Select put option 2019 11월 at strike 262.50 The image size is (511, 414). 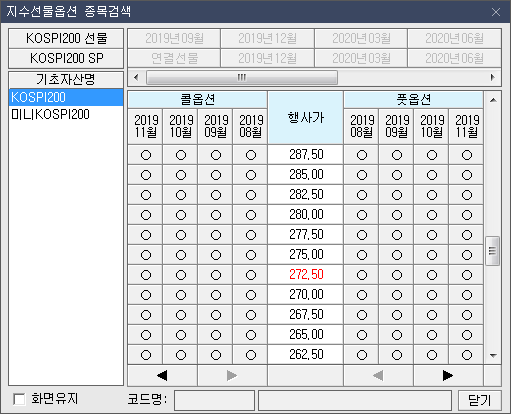click(x=467, y=355)
